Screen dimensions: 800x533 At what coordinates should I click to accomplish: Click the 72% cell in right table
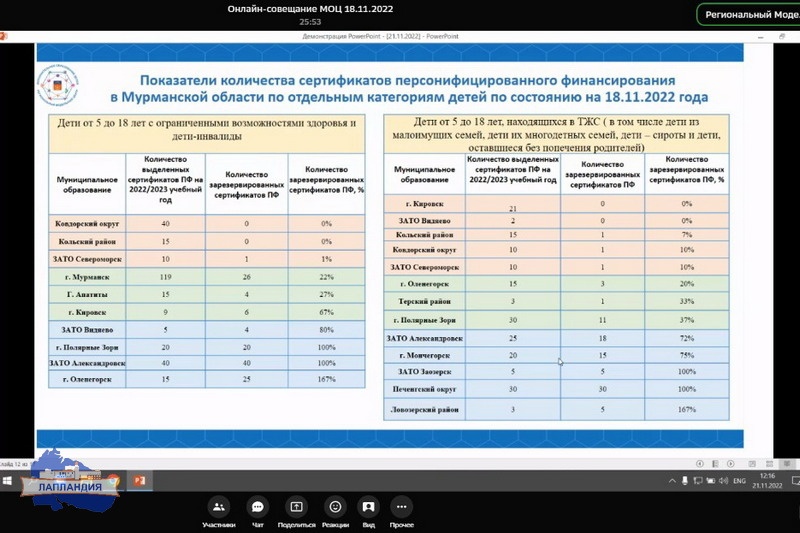click(687, 338)
